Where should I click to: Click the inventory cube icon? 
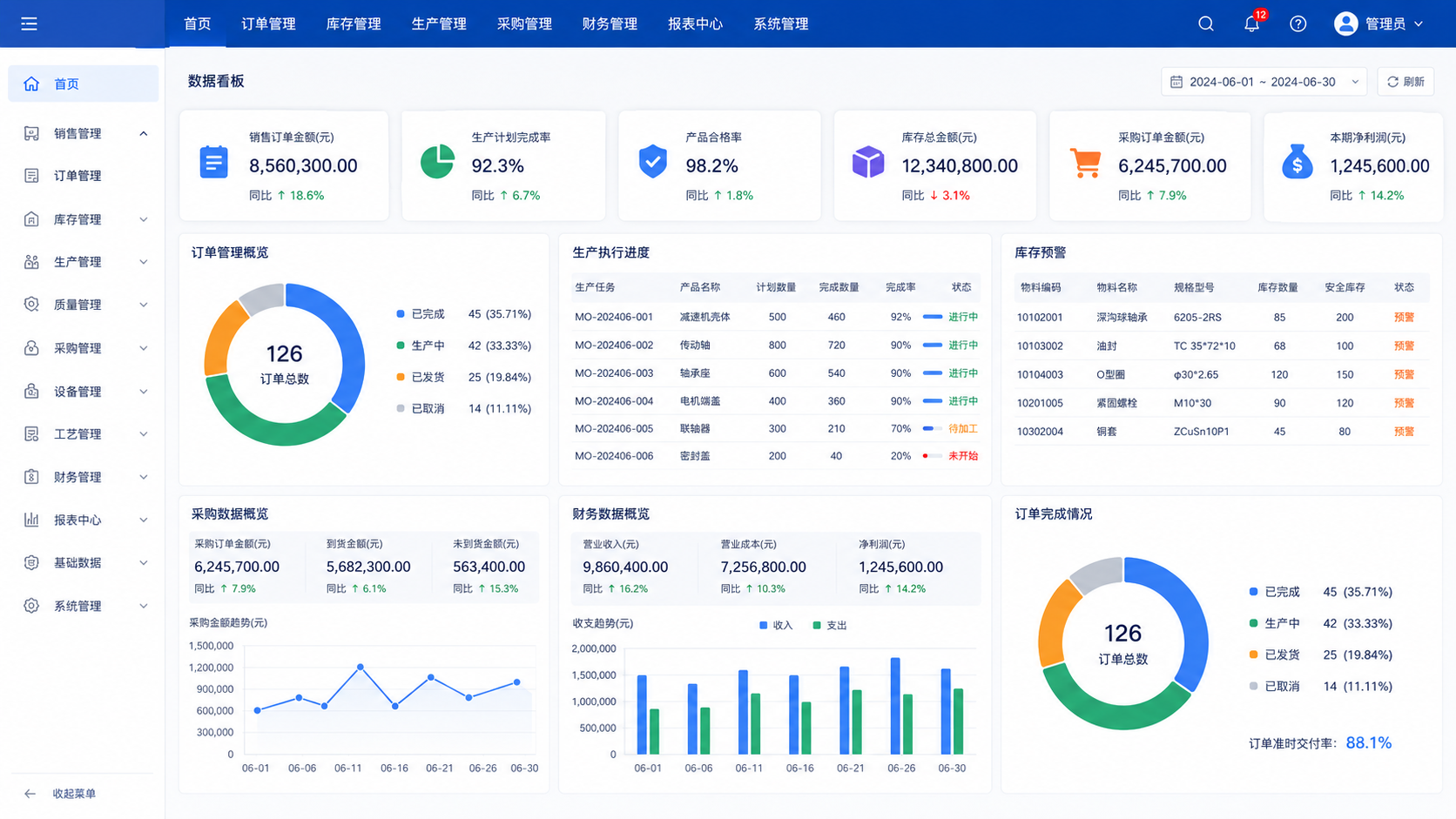(x=868, y=162)
